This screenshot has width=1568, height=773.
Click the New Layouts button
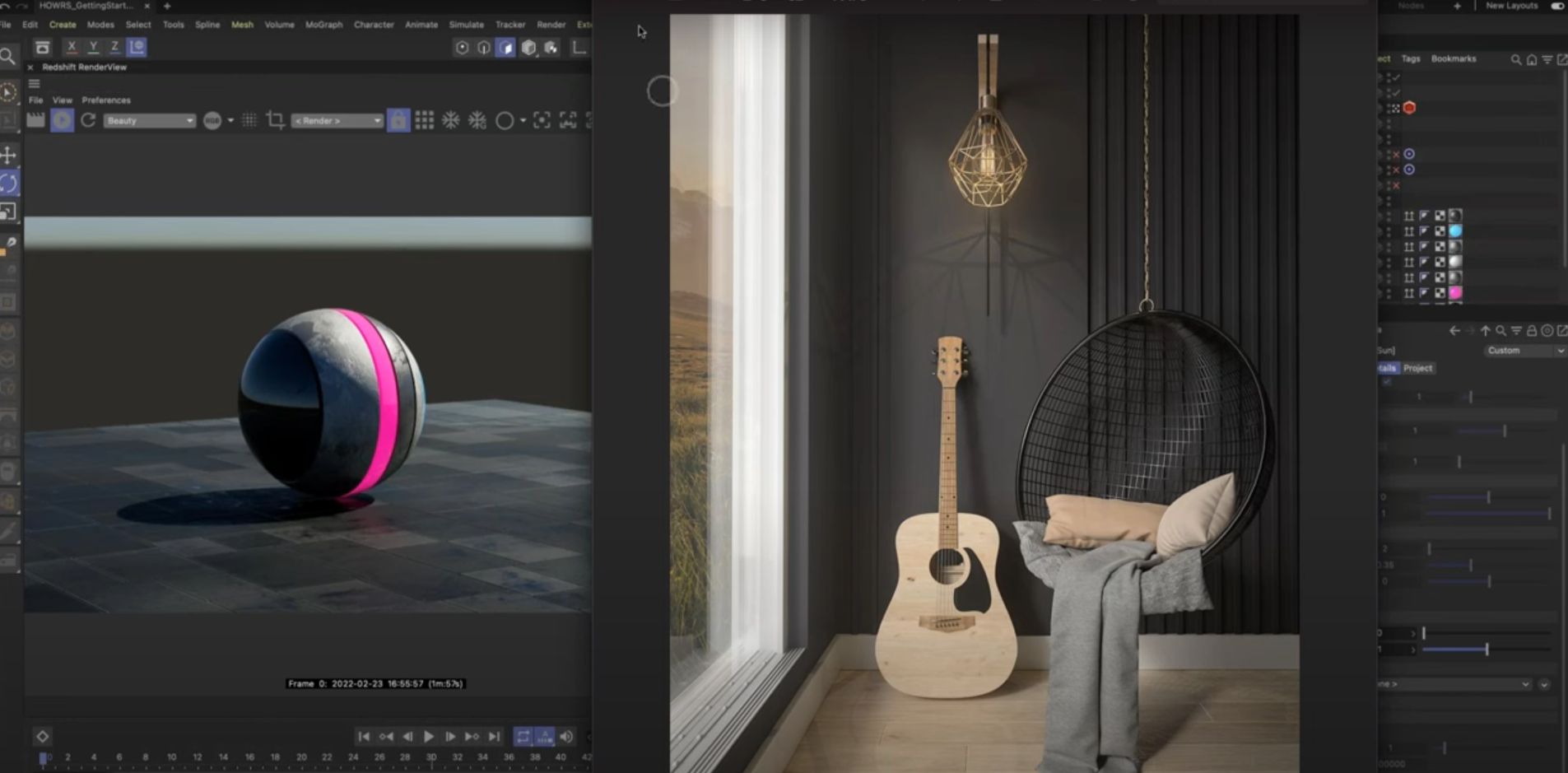(1512, 6)
